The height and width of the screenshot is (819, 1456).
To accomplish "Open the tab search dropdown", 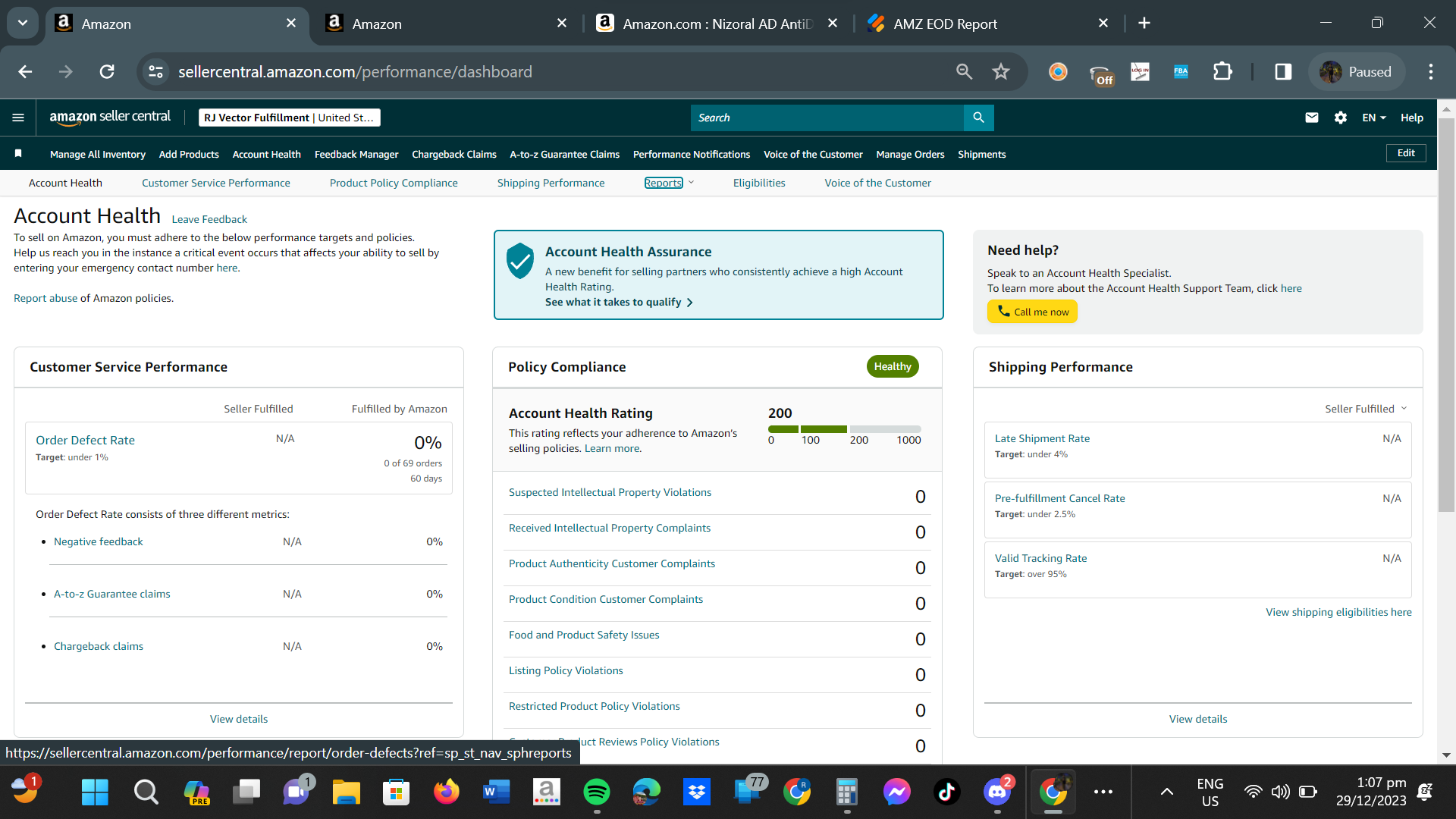I will (x=23, y=24).
